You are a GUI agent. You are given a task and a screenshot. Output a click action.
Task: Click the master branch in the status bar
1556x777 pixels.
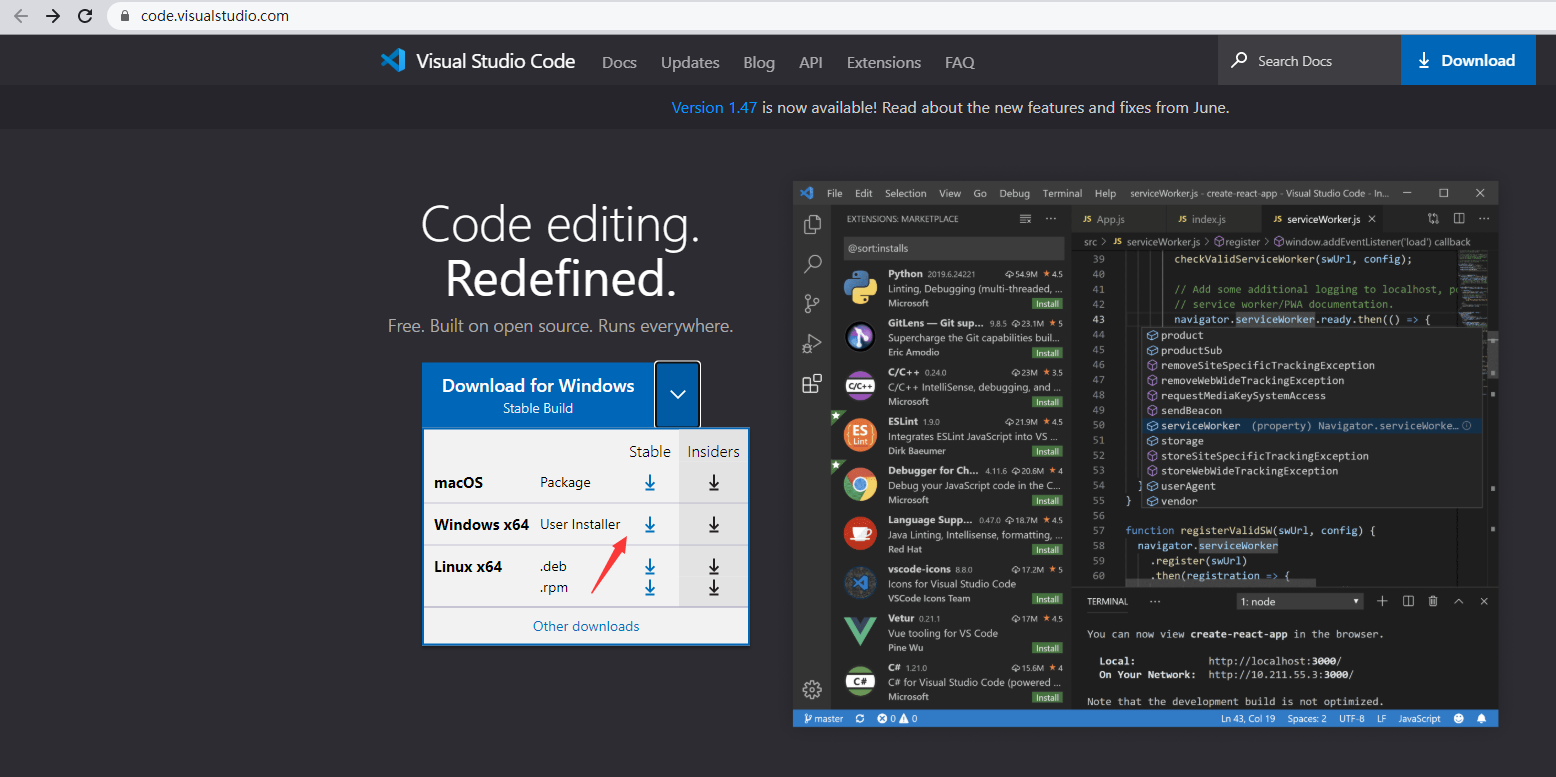point(822,719)
